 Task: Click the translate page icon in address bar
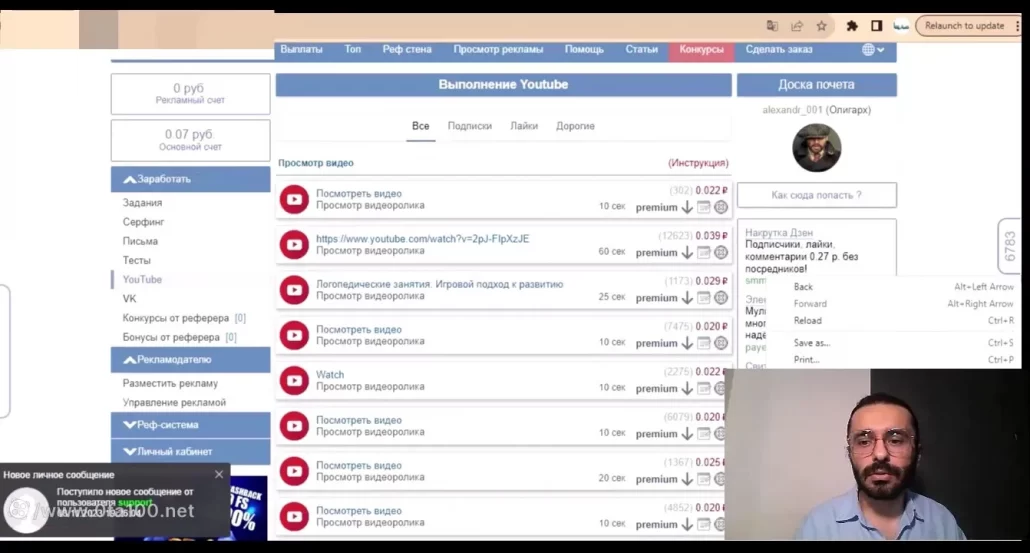click(772, 26)
